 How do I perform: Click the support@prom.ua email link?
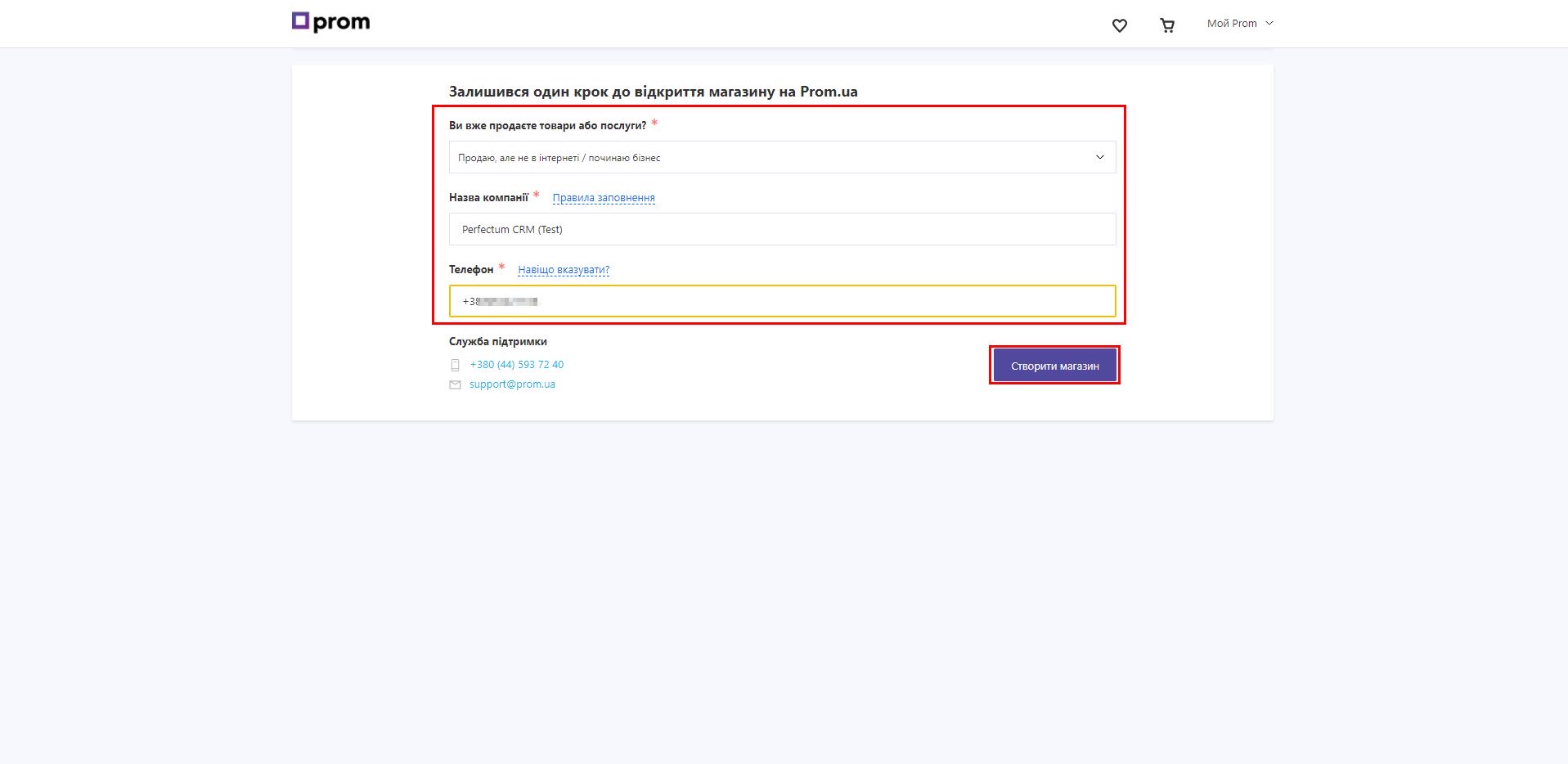[512, 384]
